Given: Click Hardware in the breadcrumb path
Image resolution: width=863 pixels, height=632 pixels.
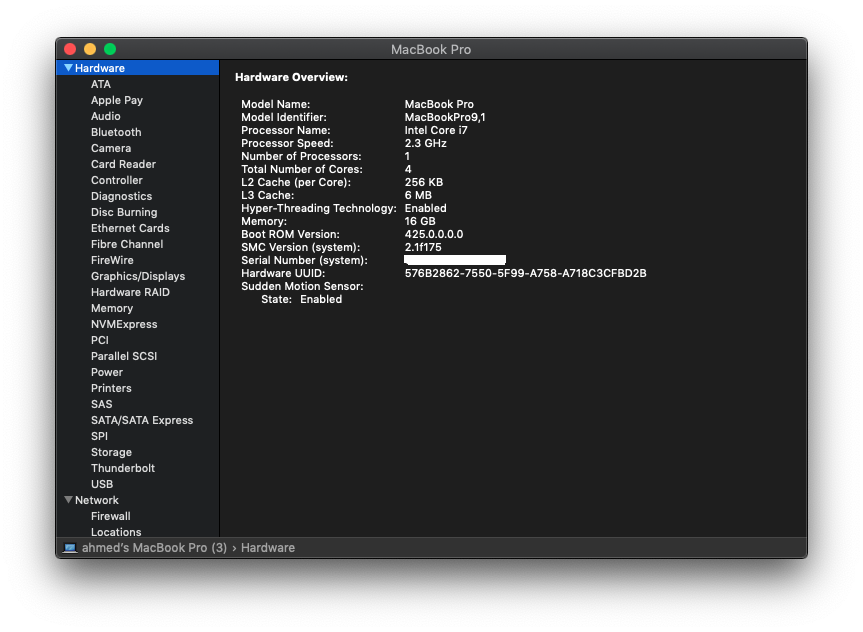Looking at the screenshot, I should 267,547.
